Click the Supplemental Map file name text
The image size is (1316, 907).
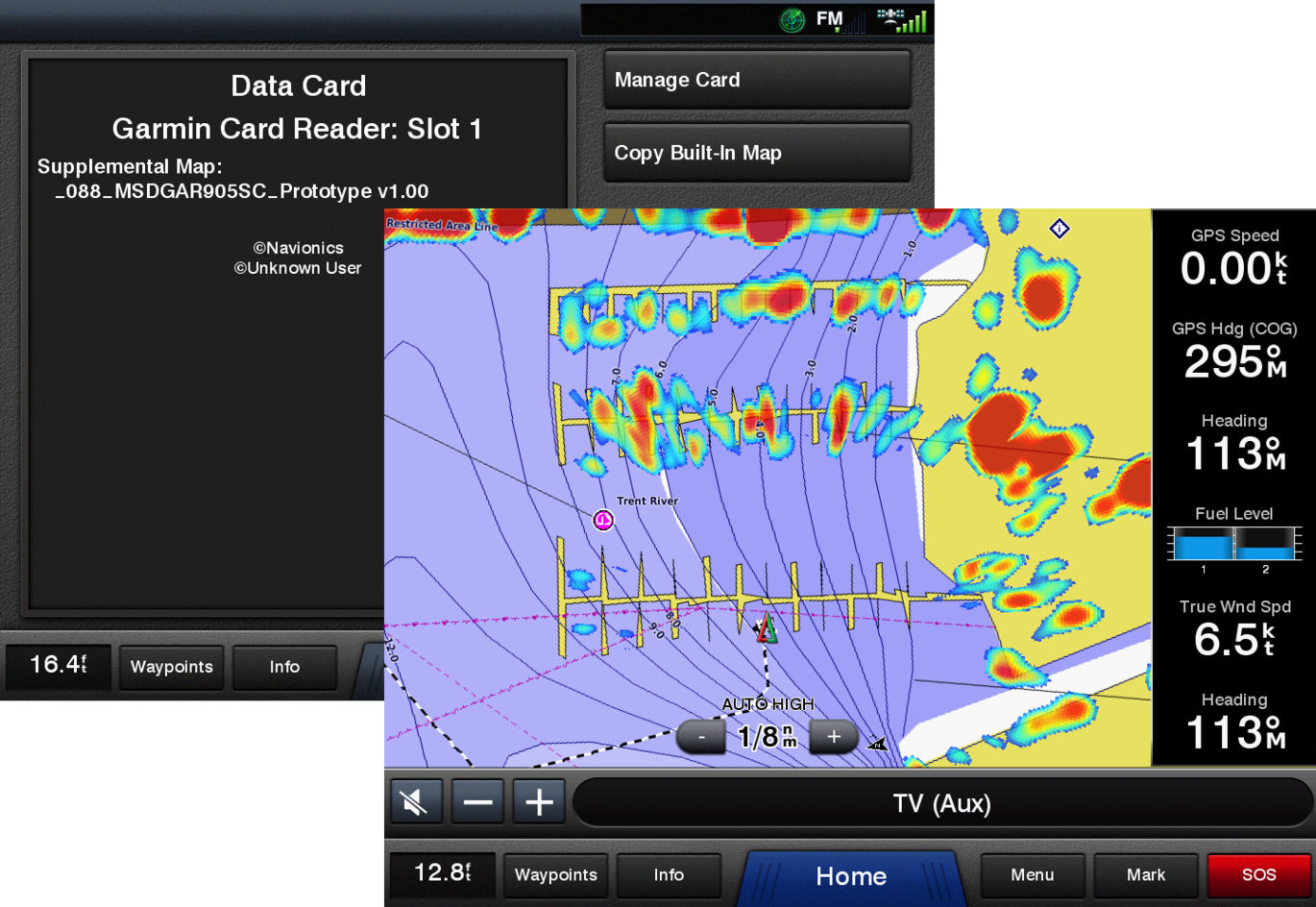point(242,191)
